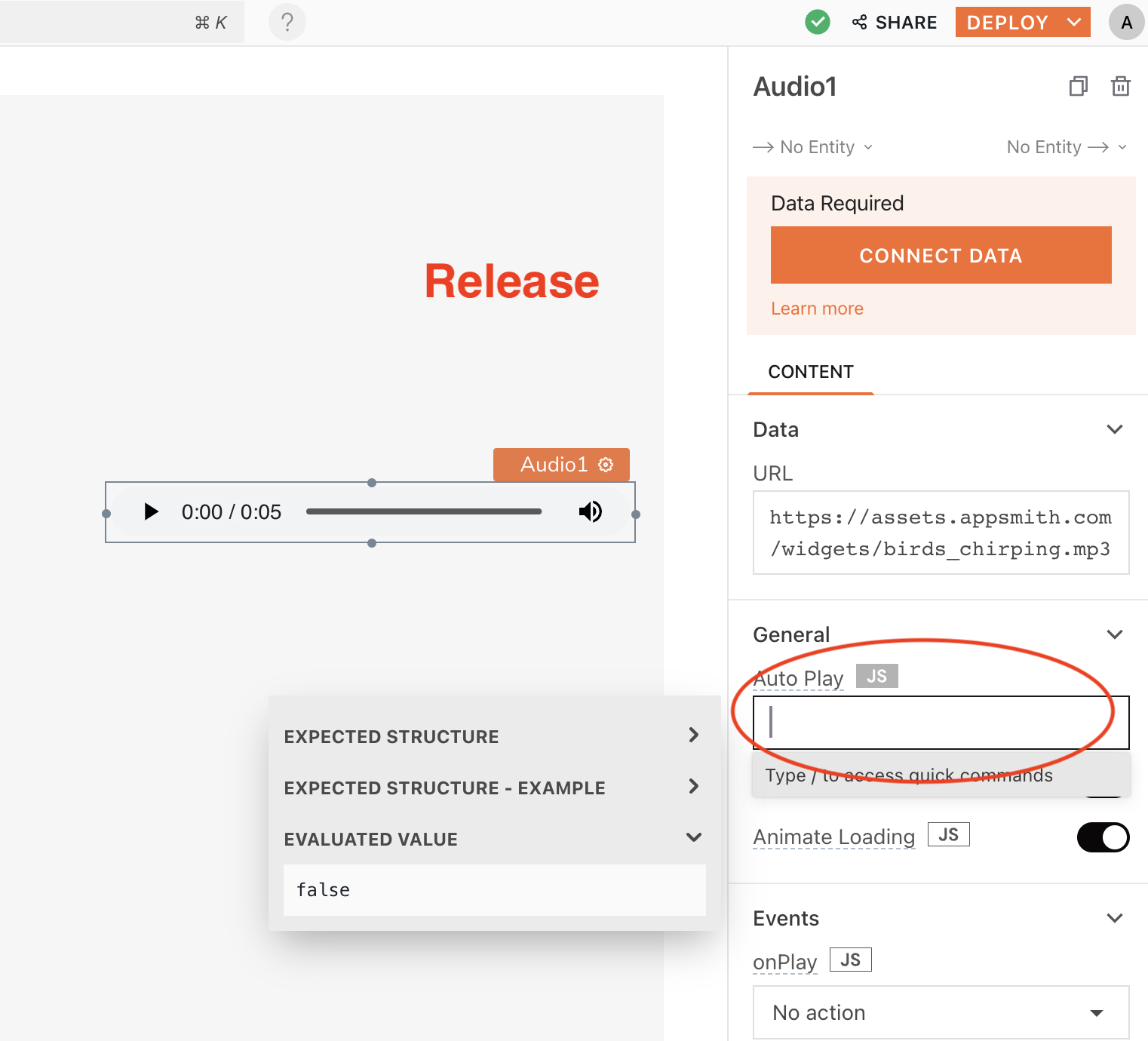The image size is (1148, 1041).
Task: Click the Connect Data button
Action: point(941,255)
